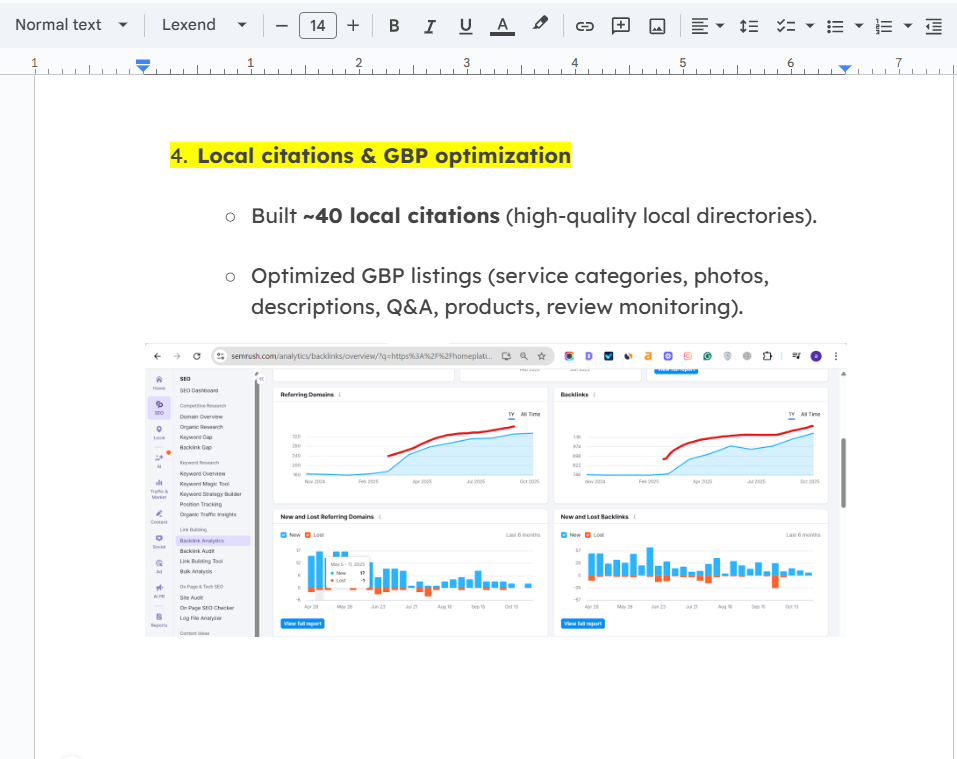Open the text color picker

501,26
